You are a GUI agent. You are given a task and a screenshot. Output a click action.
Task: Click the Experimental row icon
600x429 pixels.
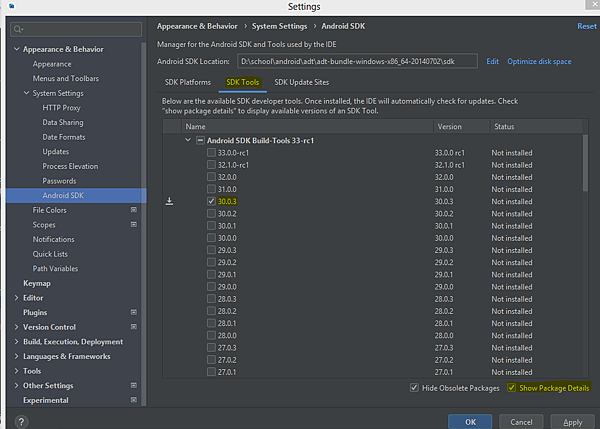(x=133, y=400)
